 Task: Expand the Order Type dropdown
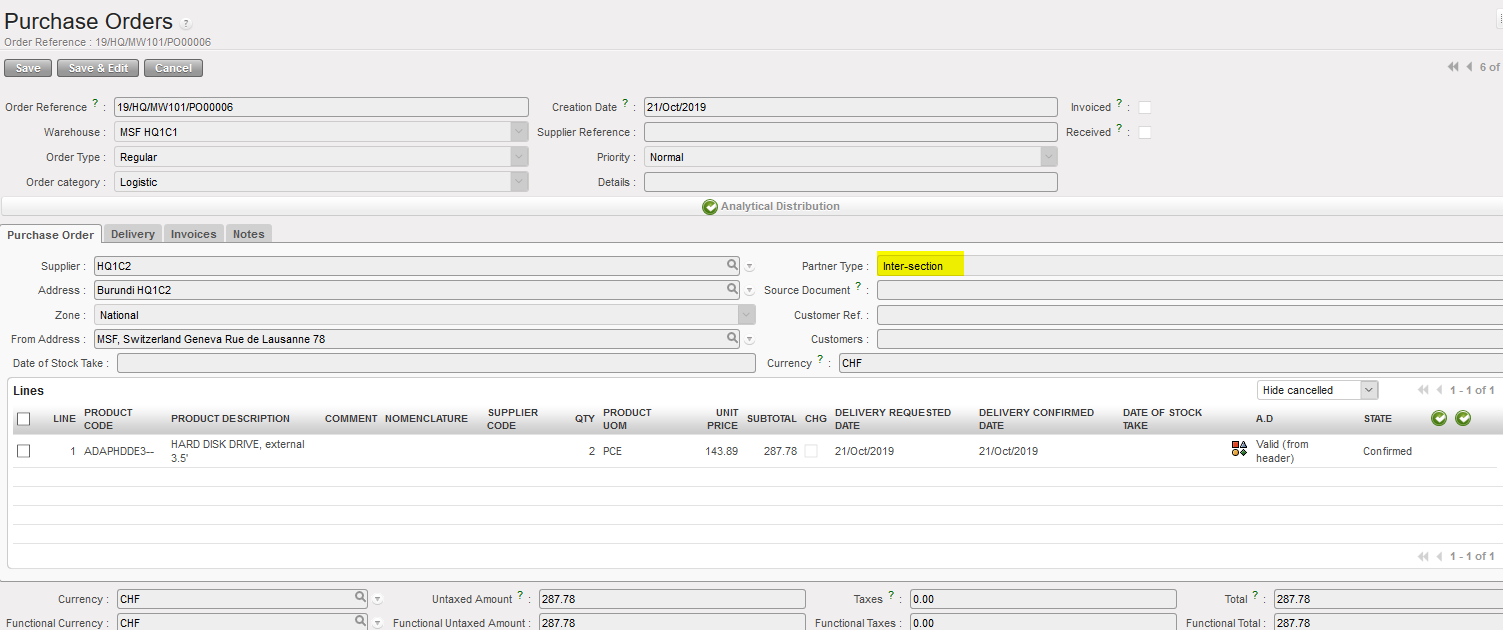click(518, 157)
